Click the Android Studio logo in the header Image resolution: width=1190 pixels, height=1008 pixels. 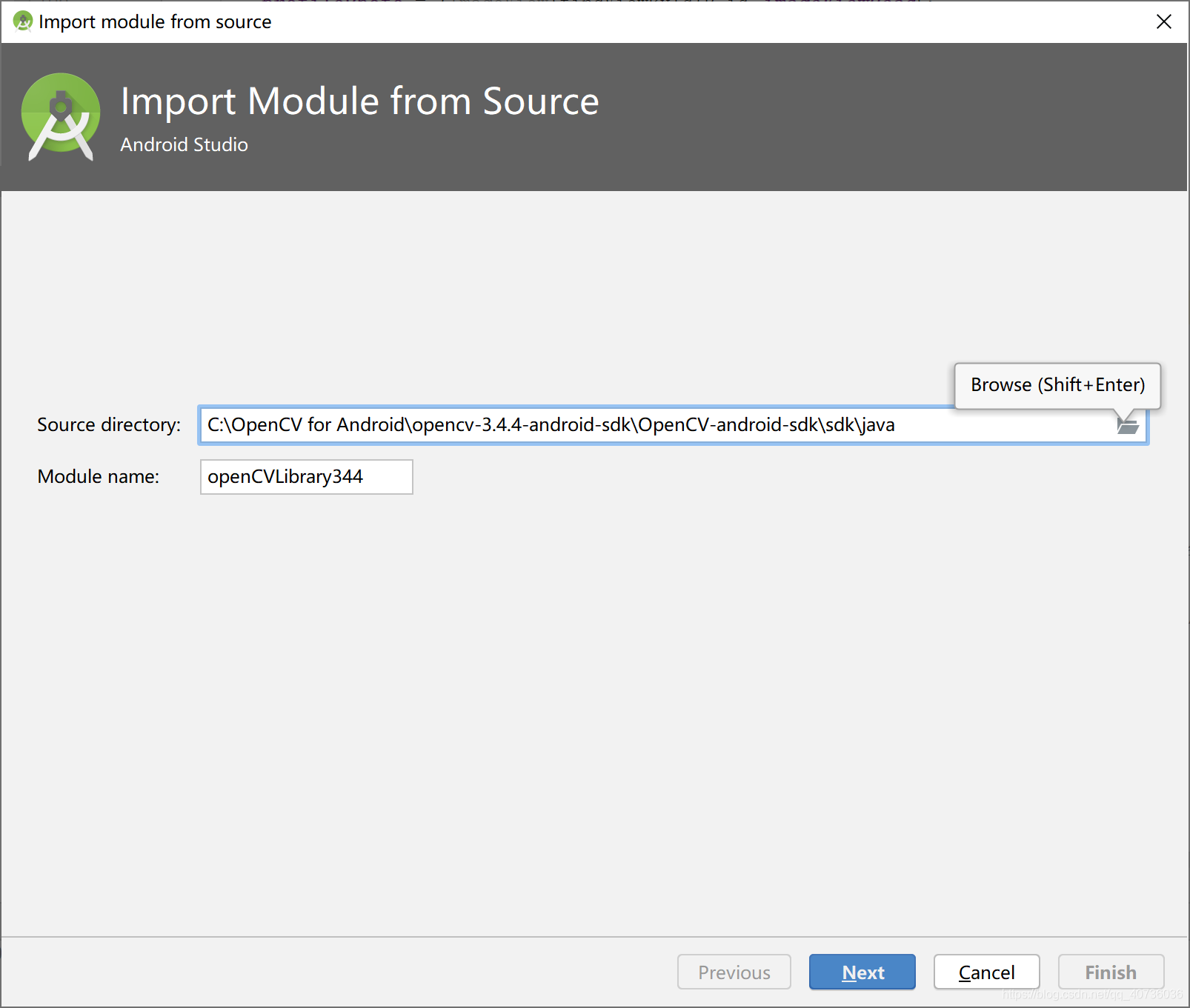61,116
